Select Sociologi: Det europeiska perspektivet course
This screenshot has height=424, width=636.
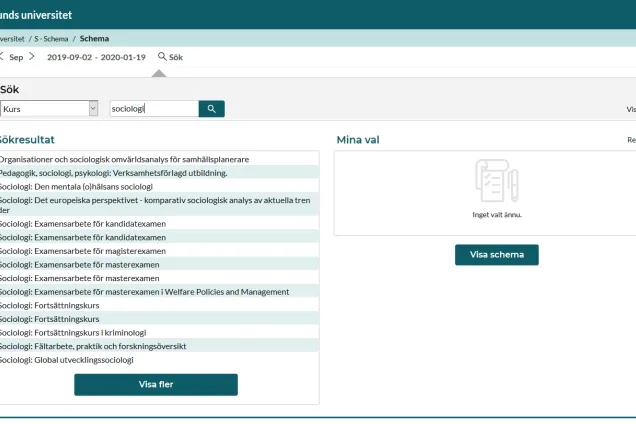tap(155, 200)
